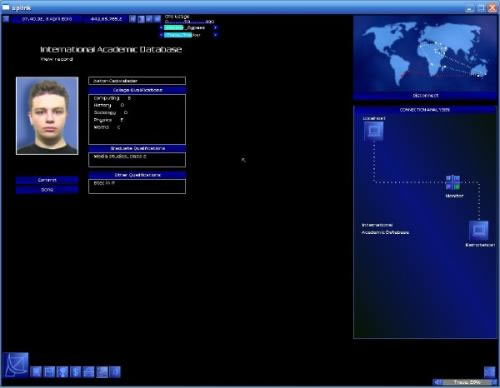Click the person's photo thumbnail
500x388 pixels.
[47, 116]
